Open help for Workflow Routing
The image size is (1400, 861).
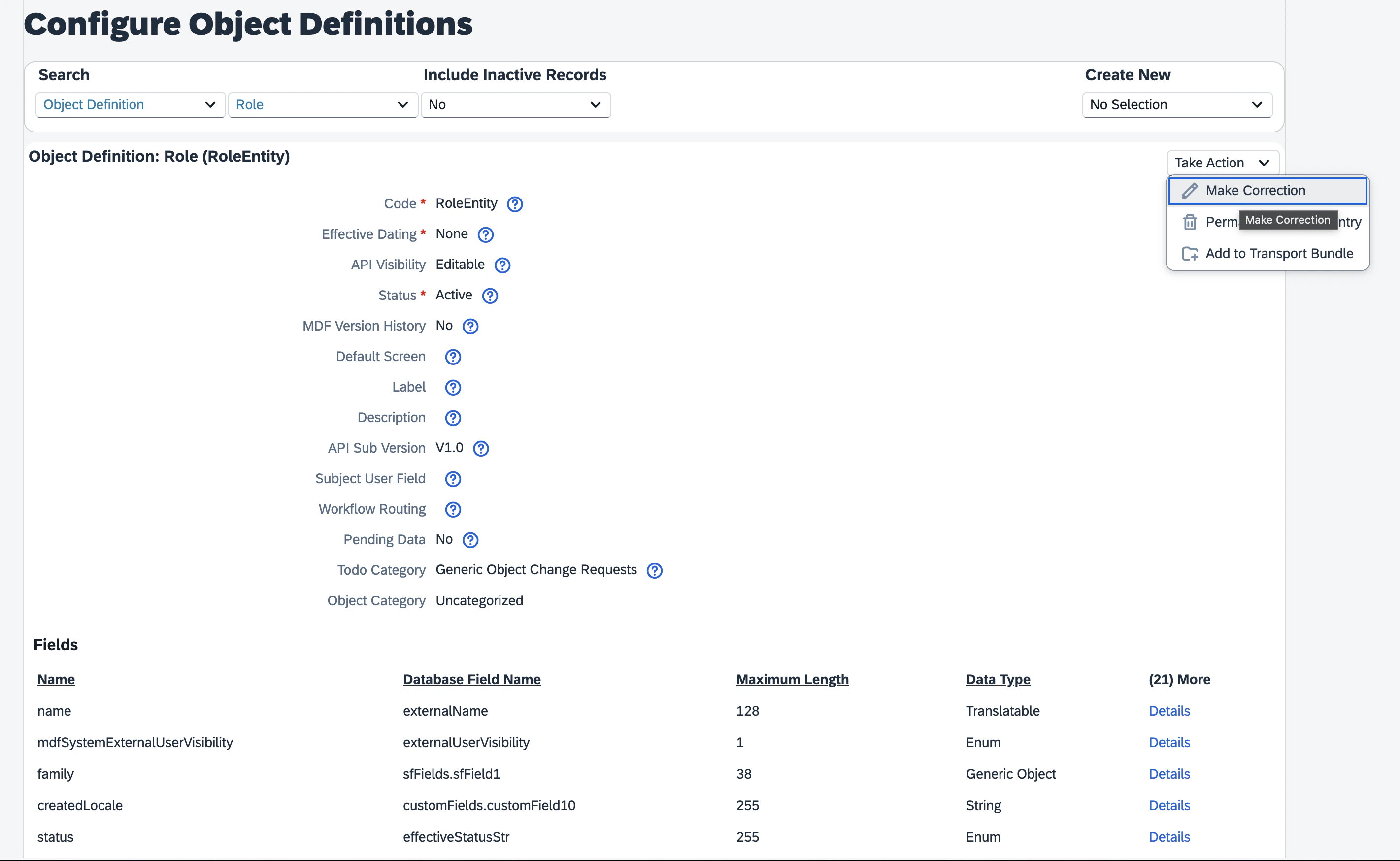[x=453, y=510]
